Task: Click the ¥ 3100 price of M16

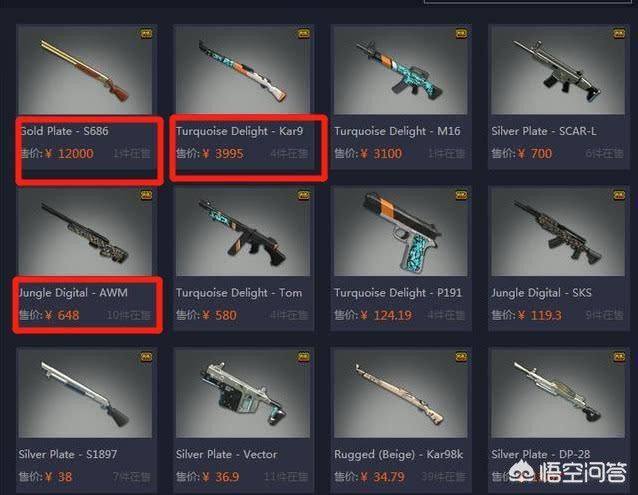Action: point(381,154)
